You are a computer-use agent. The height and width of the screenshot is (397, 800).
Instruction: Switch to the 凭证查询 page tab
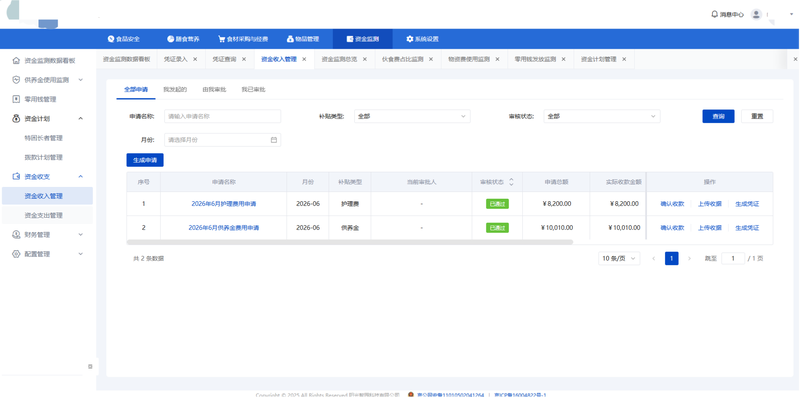224,59
